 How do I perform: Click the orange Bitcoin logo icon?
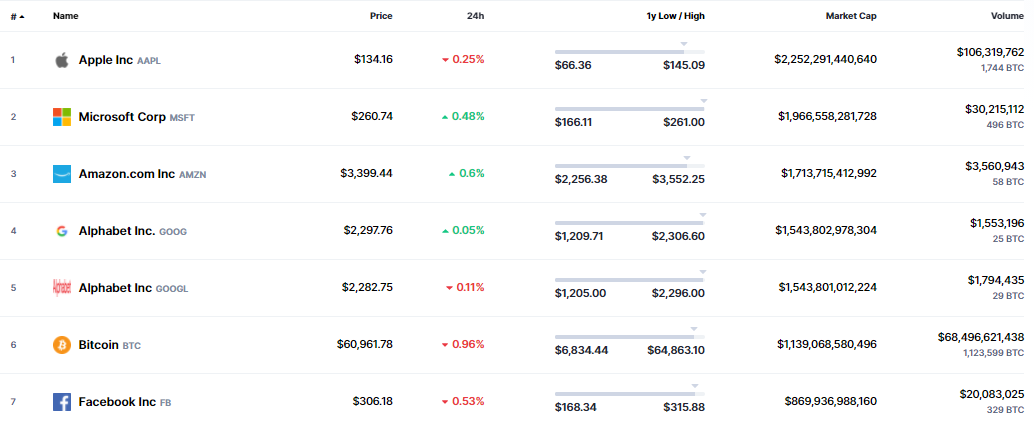[x=62, y=345]
